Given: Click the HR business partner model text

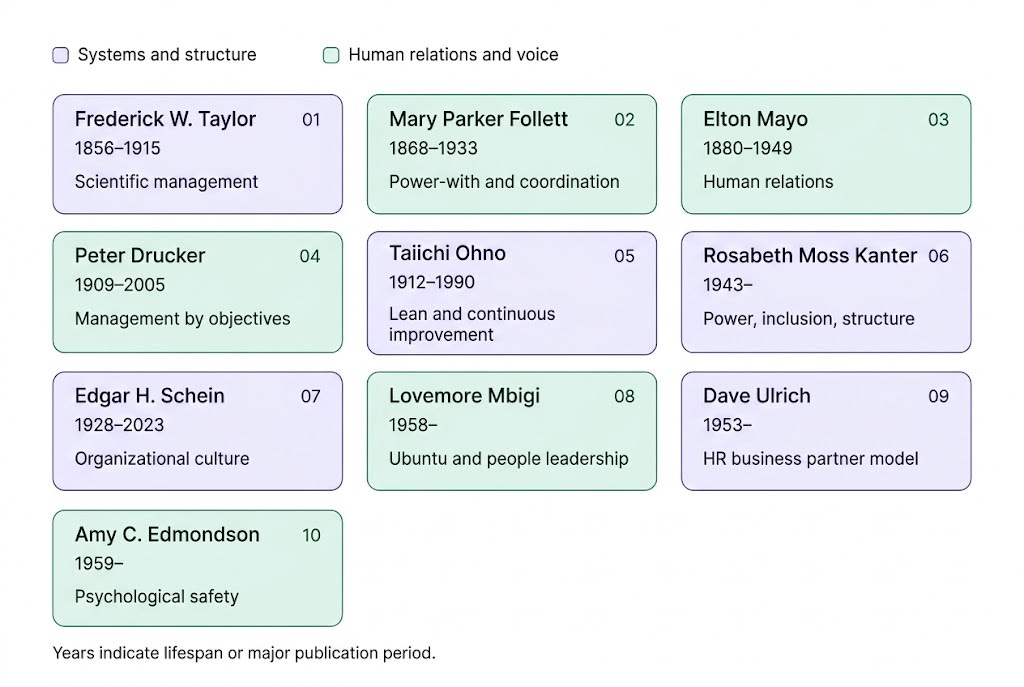Looking at the screenshot, I should click(x=810, y=459).
